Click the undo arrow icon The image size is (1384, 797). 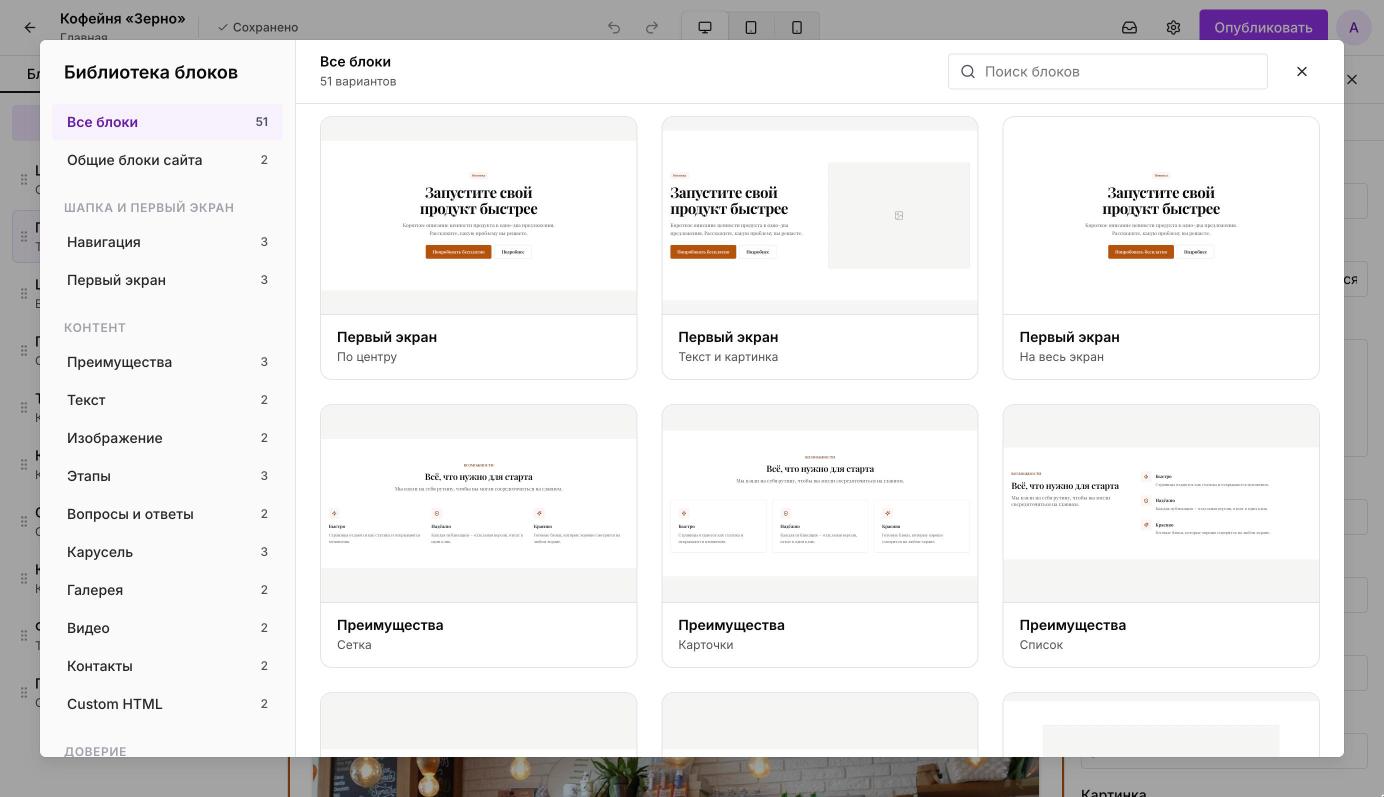(614, 27)
